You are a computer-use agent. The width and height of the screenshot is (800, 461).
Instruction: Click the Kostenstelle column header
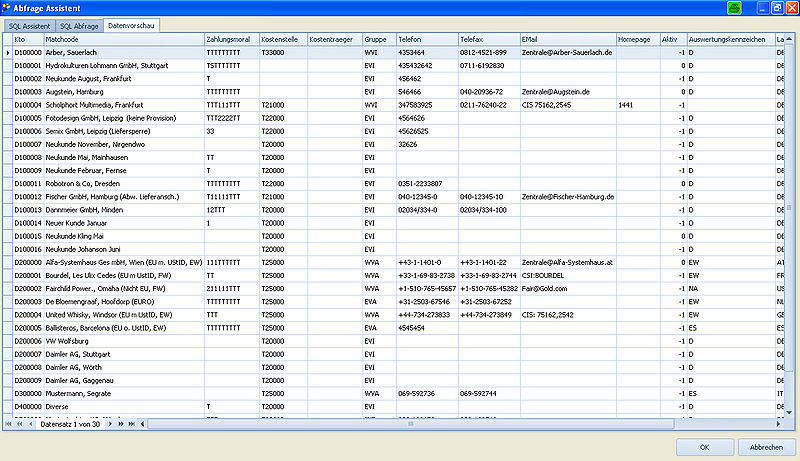(283, 39)
